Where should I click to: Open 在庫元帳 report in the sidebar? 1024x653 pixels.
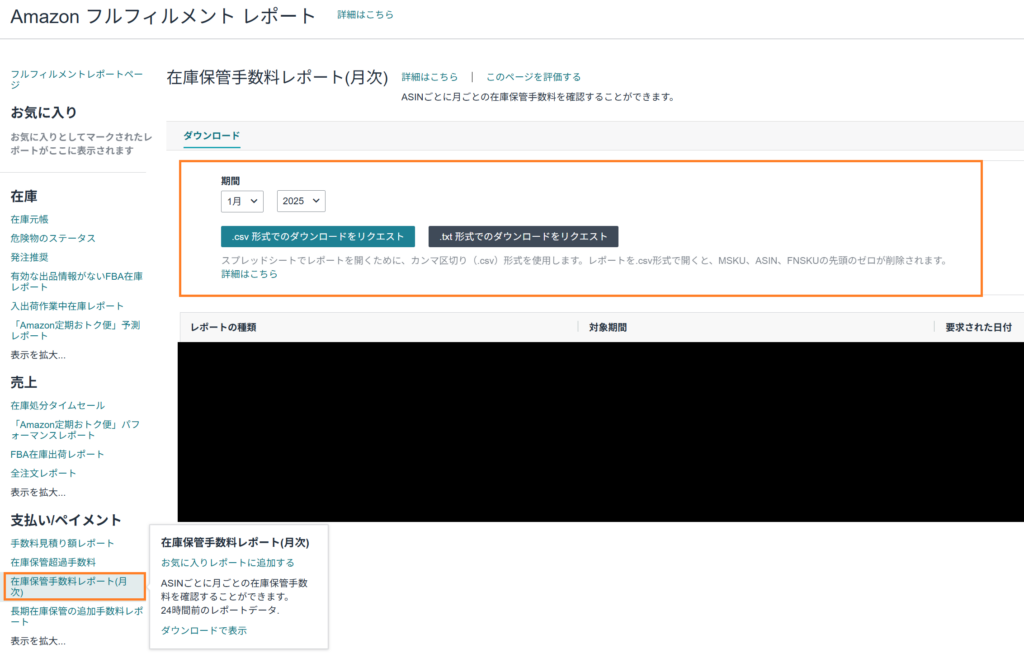[29, 219]
